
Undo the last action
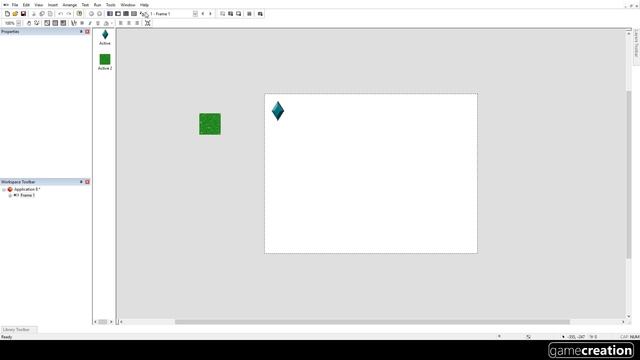click(60, 14)
